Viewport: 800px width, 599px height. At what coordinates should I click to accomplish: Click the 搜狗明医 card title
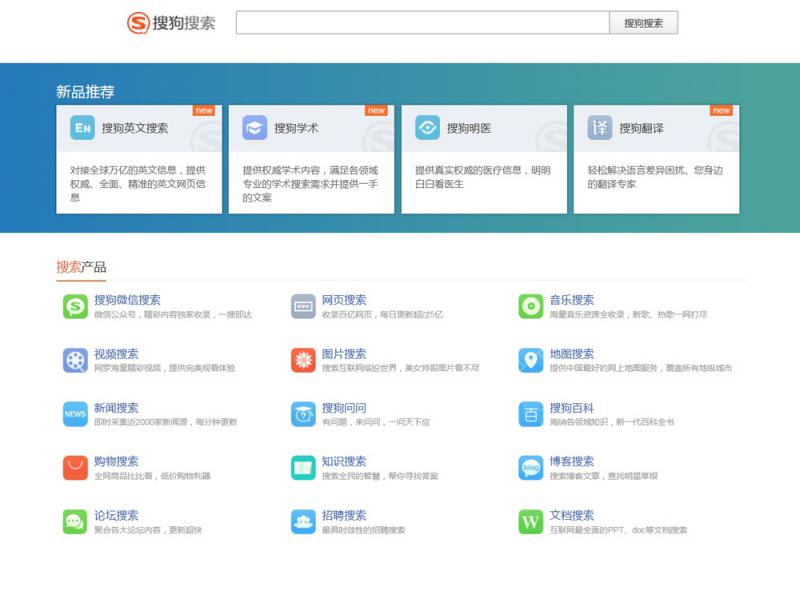[469, 128]
